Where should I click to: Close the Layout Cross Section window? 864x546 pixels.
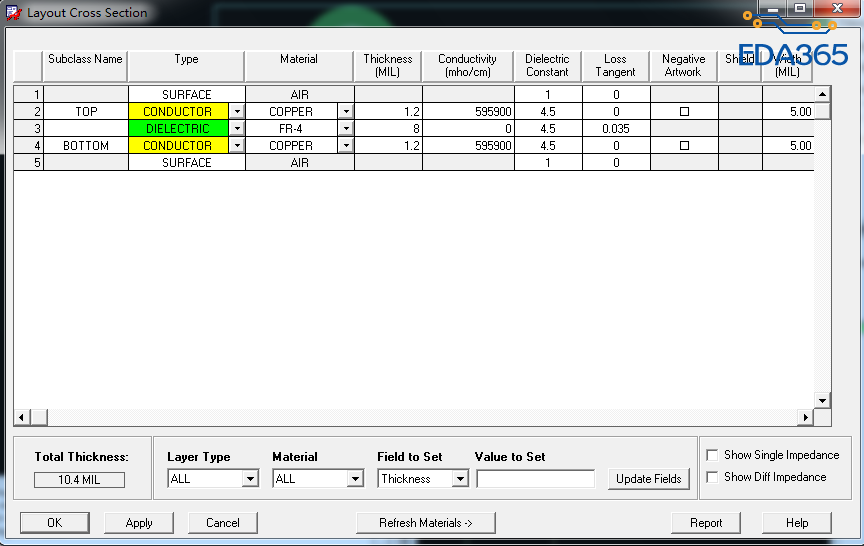click(x=837, y=8)
